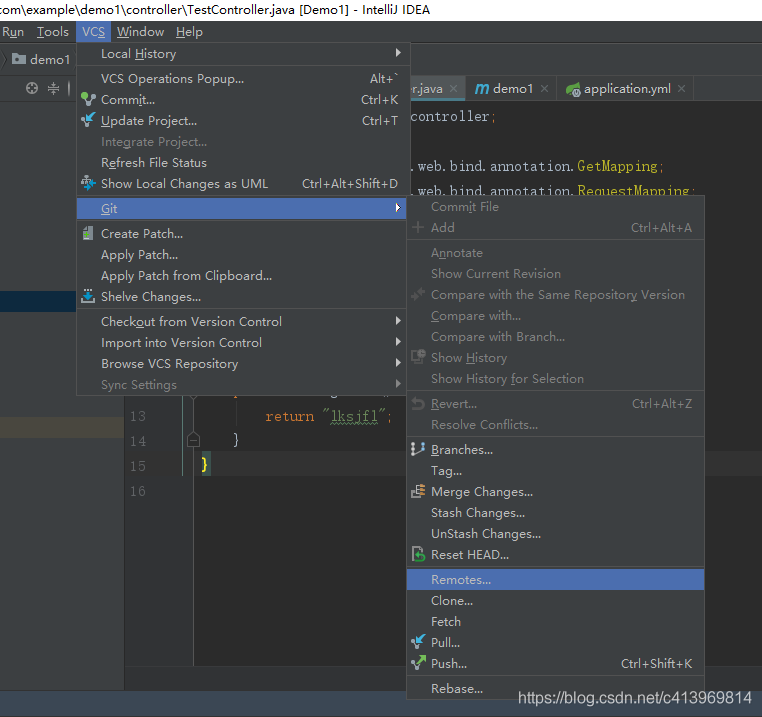Screen dimensions: 762x717
Task: Expand Browse VCS Repository submenu arrow
Action: [398, 363]
